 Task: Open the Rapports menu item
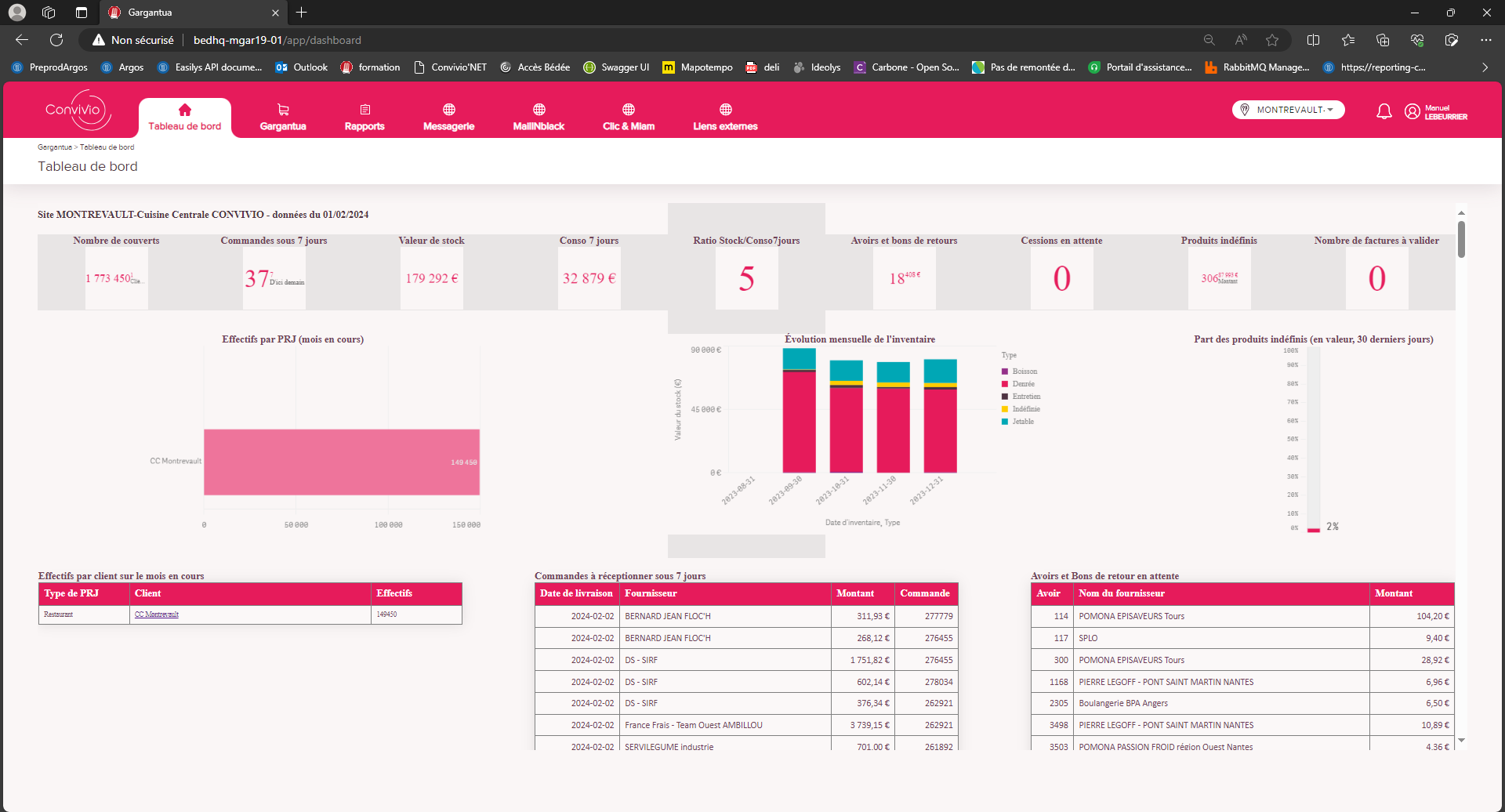pyautogui.click(x=364, y=117)
